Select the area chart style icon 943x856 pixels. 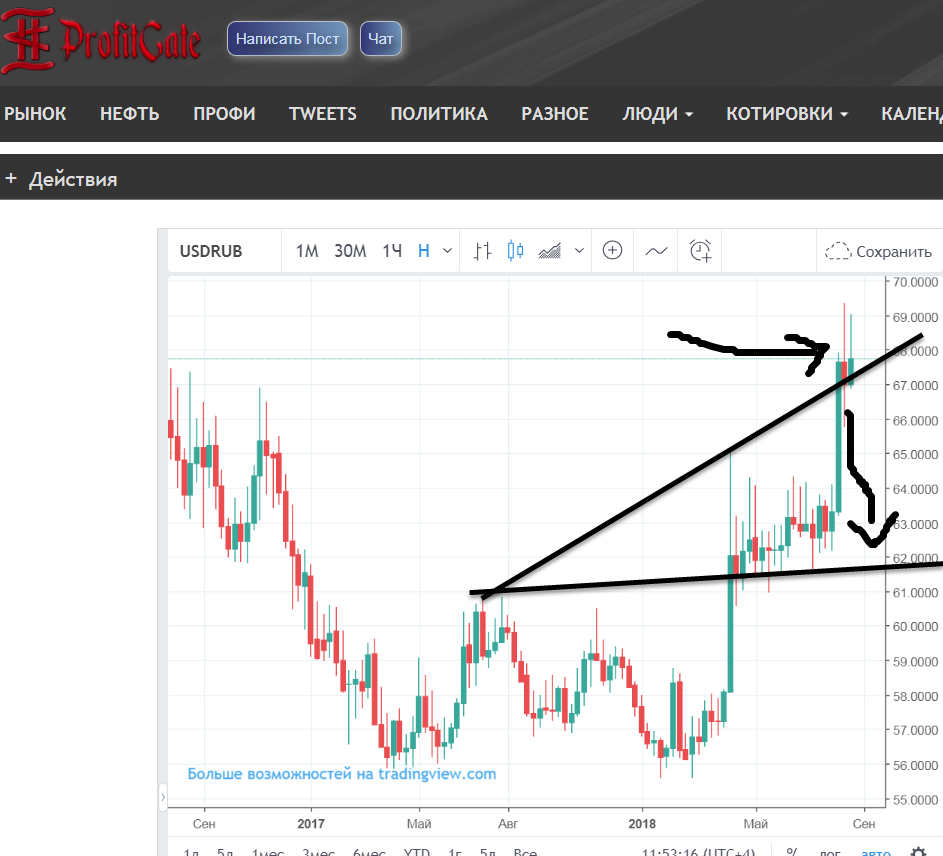coord(550,251)
